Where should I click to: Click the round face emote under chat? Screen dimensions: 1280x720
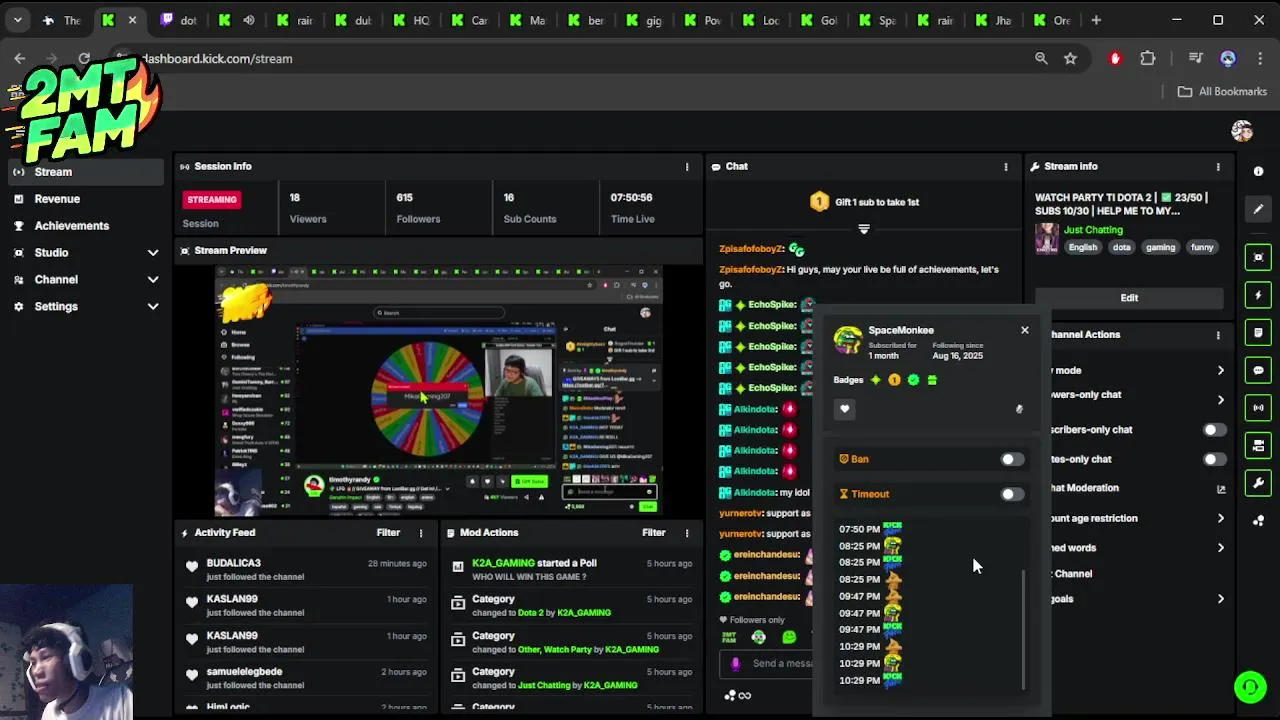coord(759,637)
